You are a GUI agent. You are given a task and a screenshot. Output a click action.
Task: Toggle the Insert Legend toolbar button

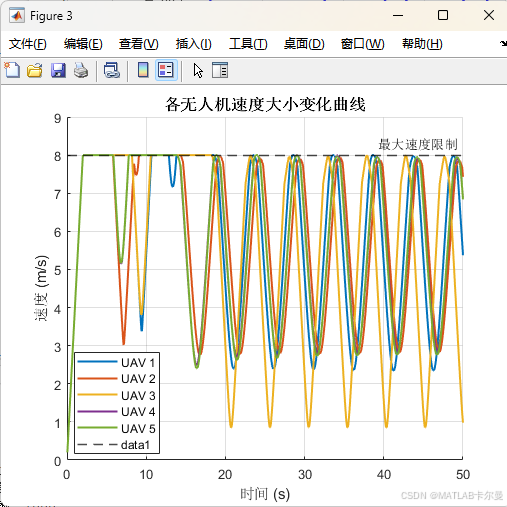pos(166,70)
